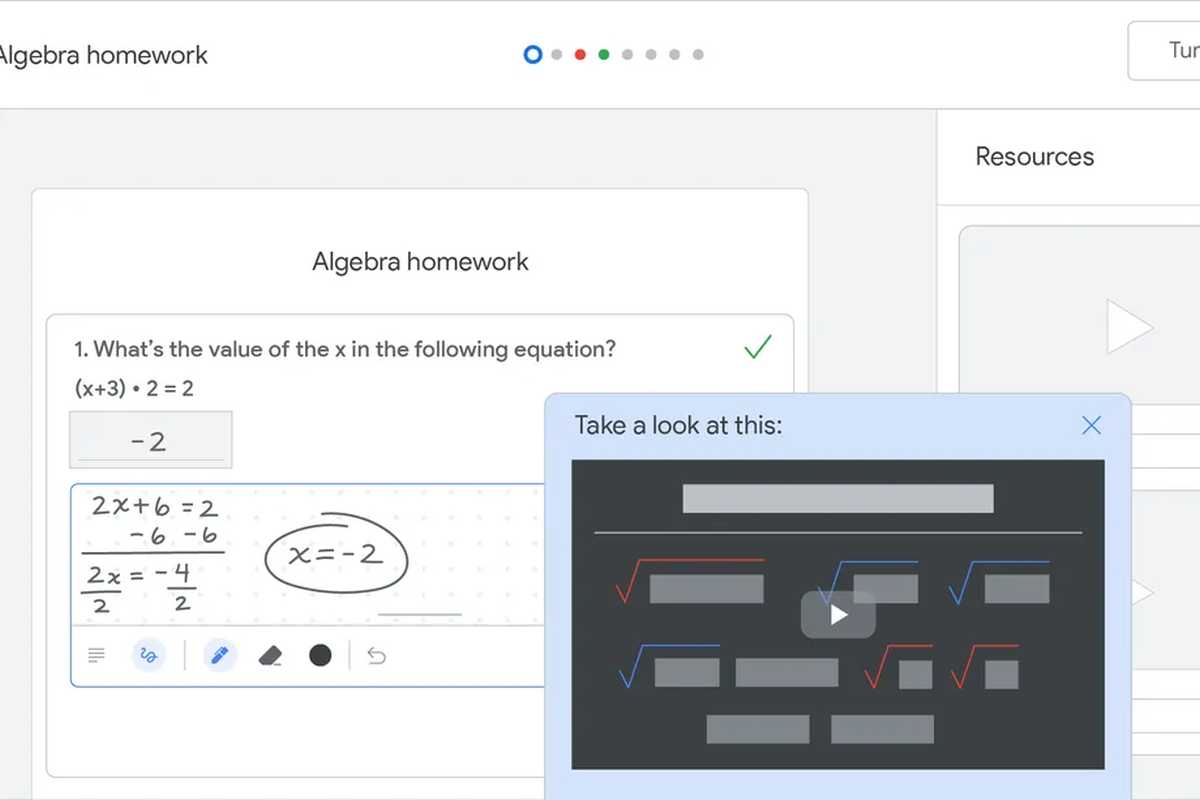The image size is (1200, 800).
Task: Select the blue pen drawing tool
Action: pyautogui.click(x=219, y=656)
